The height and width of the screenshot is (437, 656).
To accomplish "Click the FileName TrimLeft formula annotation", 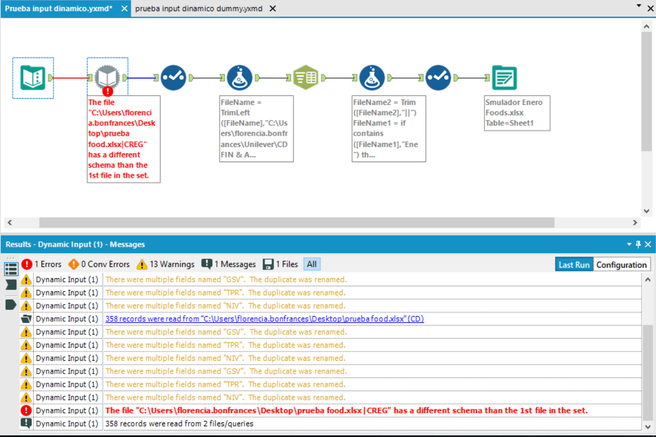I will tap(256, 128).
